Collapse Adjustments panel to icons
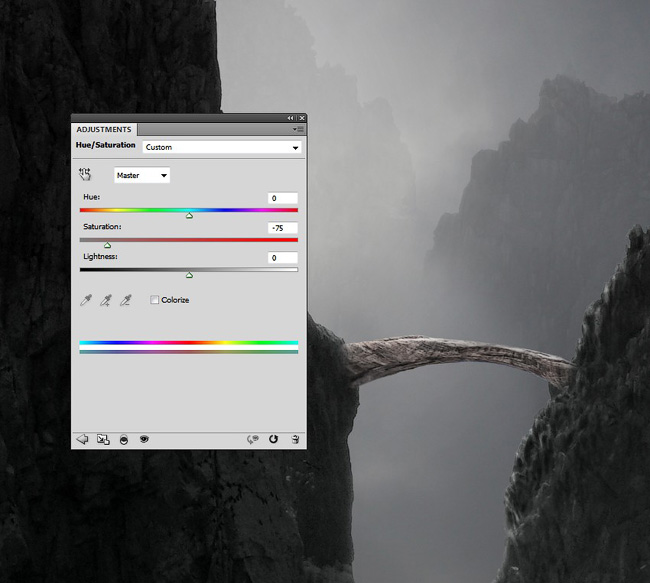 tap(290, 118)
